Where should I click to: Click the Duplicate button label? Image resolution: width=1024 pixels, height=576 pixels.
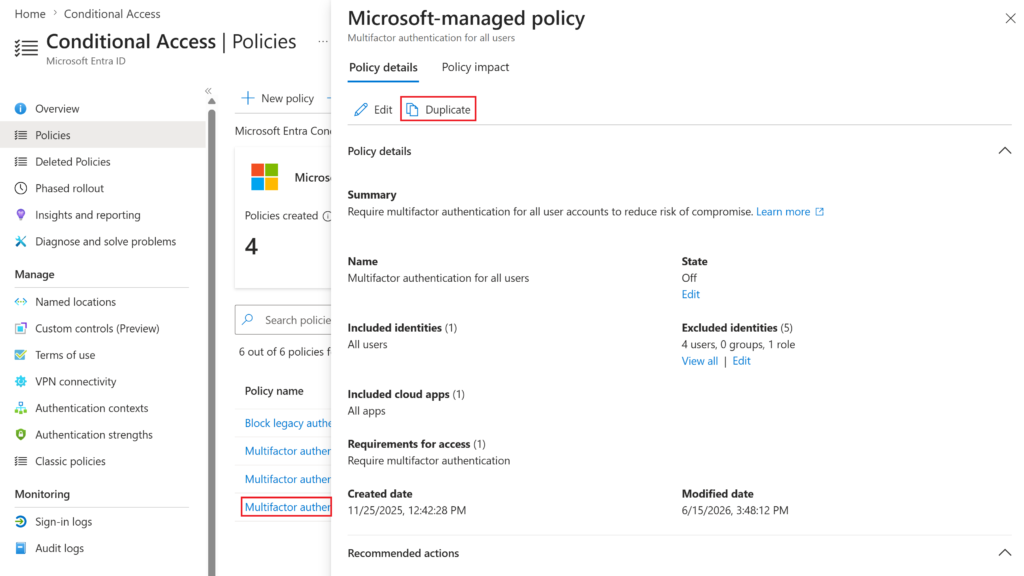(x=447, y=110)
